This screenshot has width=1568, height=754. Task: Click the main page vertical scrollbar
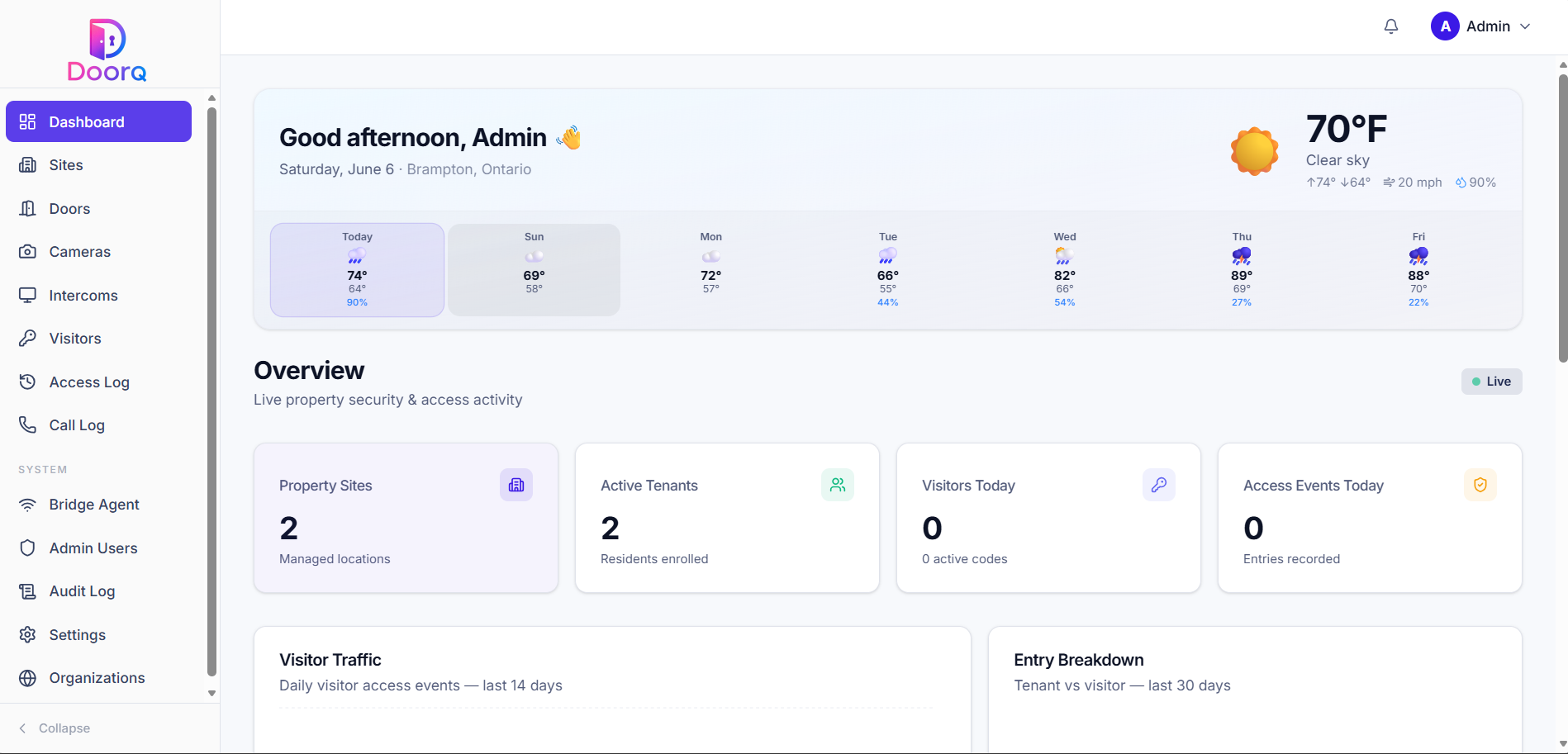point(1562,219)
